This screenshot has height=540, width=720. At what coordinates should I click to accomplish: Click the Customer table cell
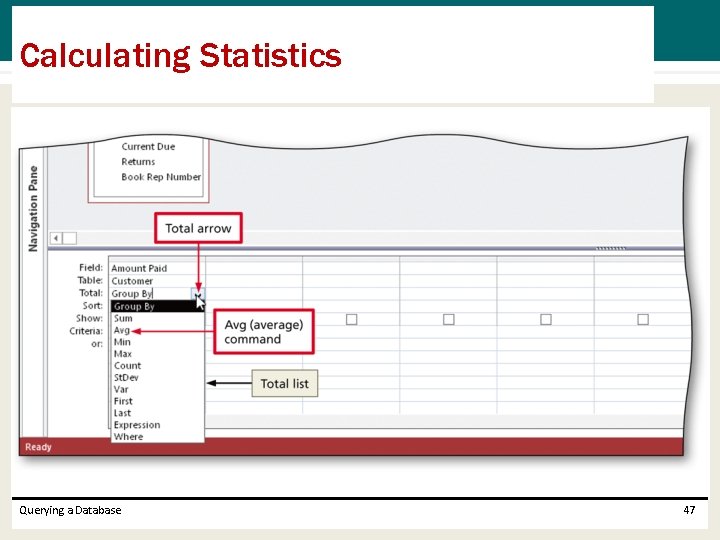pos(157,281)
